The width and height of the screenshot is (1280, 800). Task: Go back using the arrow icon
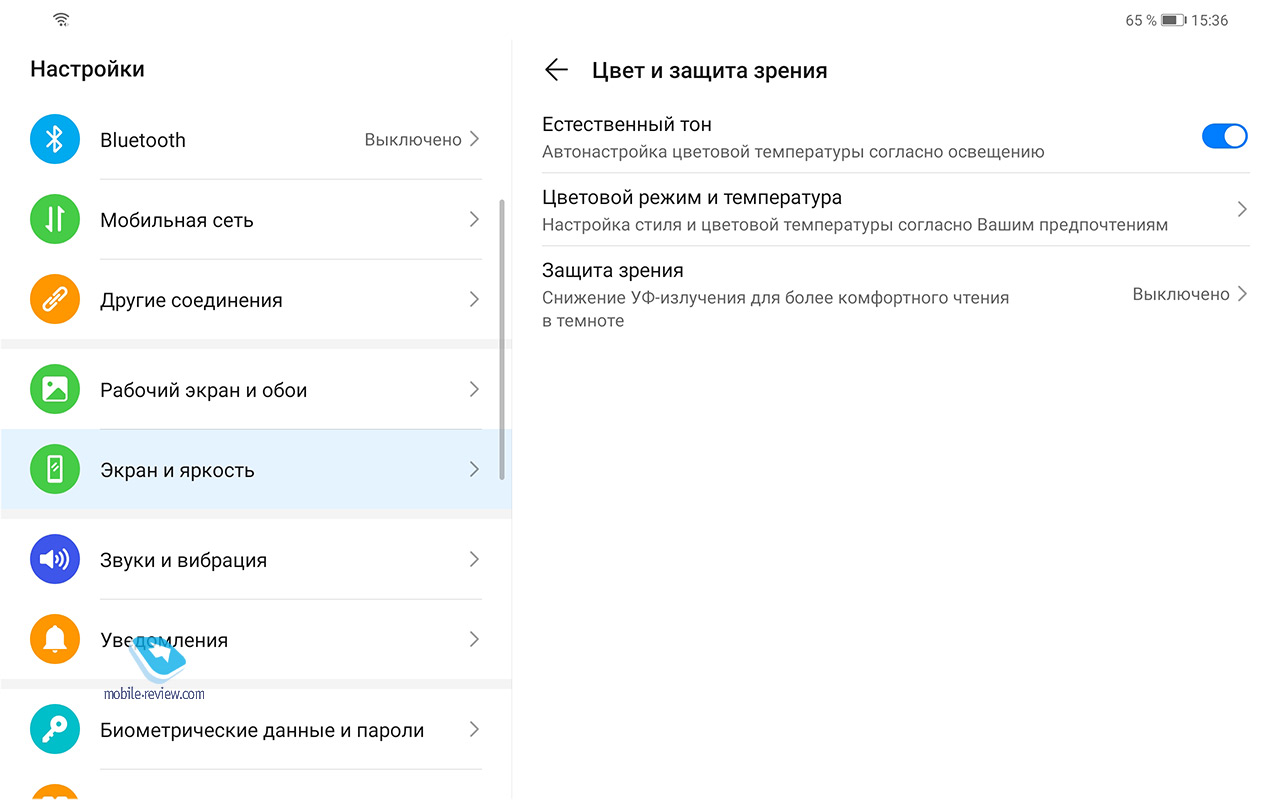pyautogui.click(x=556, y=70)
